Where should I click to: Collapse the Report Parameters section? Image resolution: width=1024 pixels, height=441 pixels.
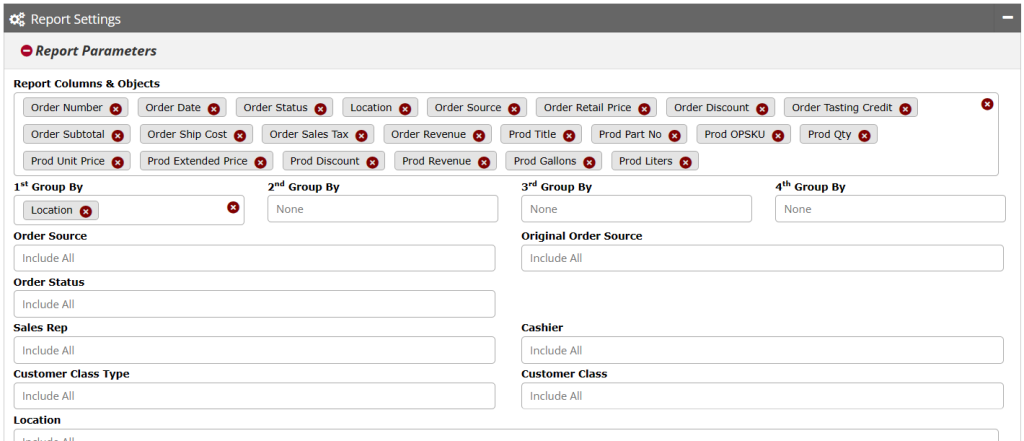(x=26, y=51)
